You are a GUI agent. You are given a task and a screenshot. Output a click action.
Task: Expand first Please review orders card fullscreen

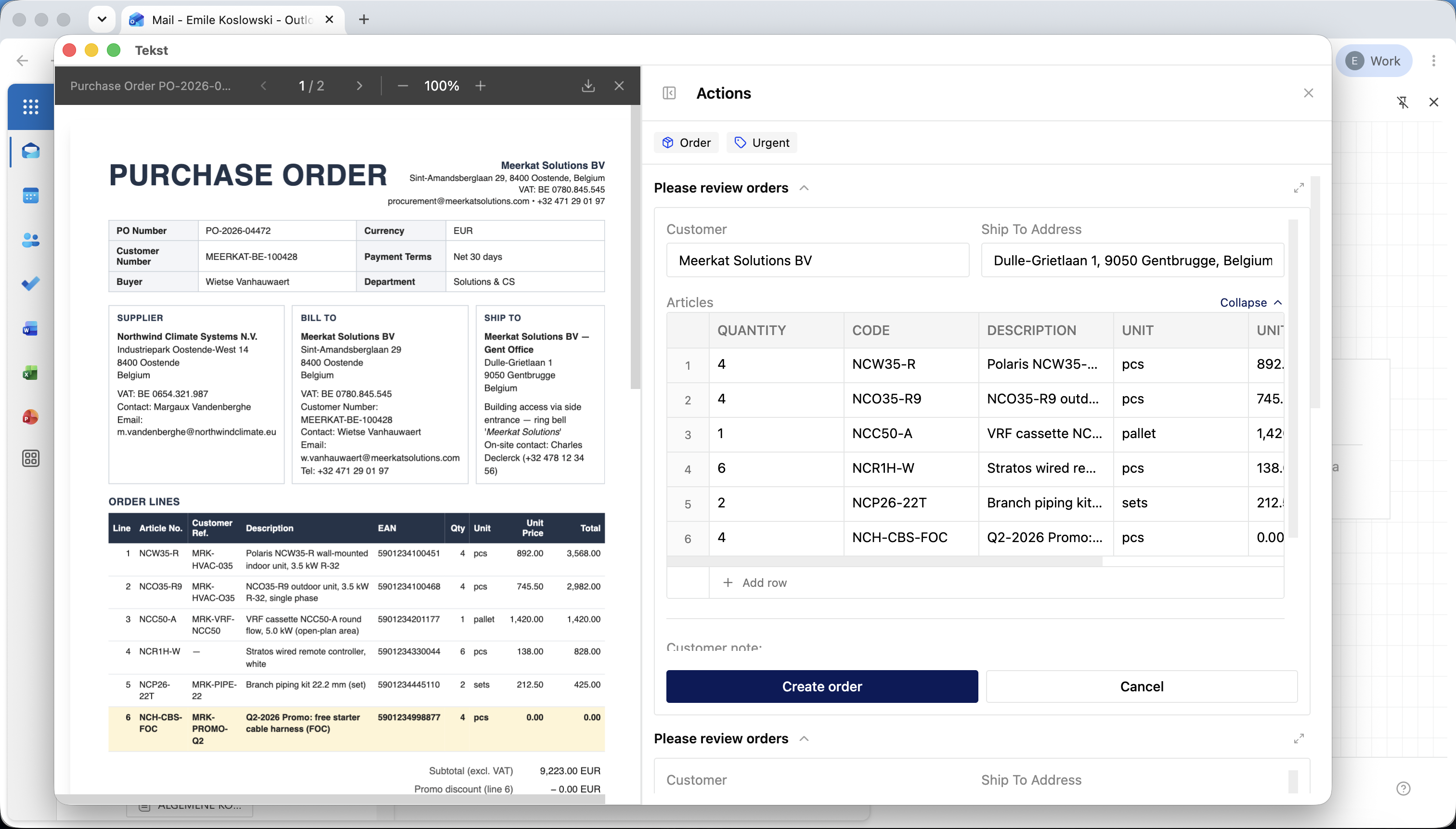click(x=1299, y=188)
